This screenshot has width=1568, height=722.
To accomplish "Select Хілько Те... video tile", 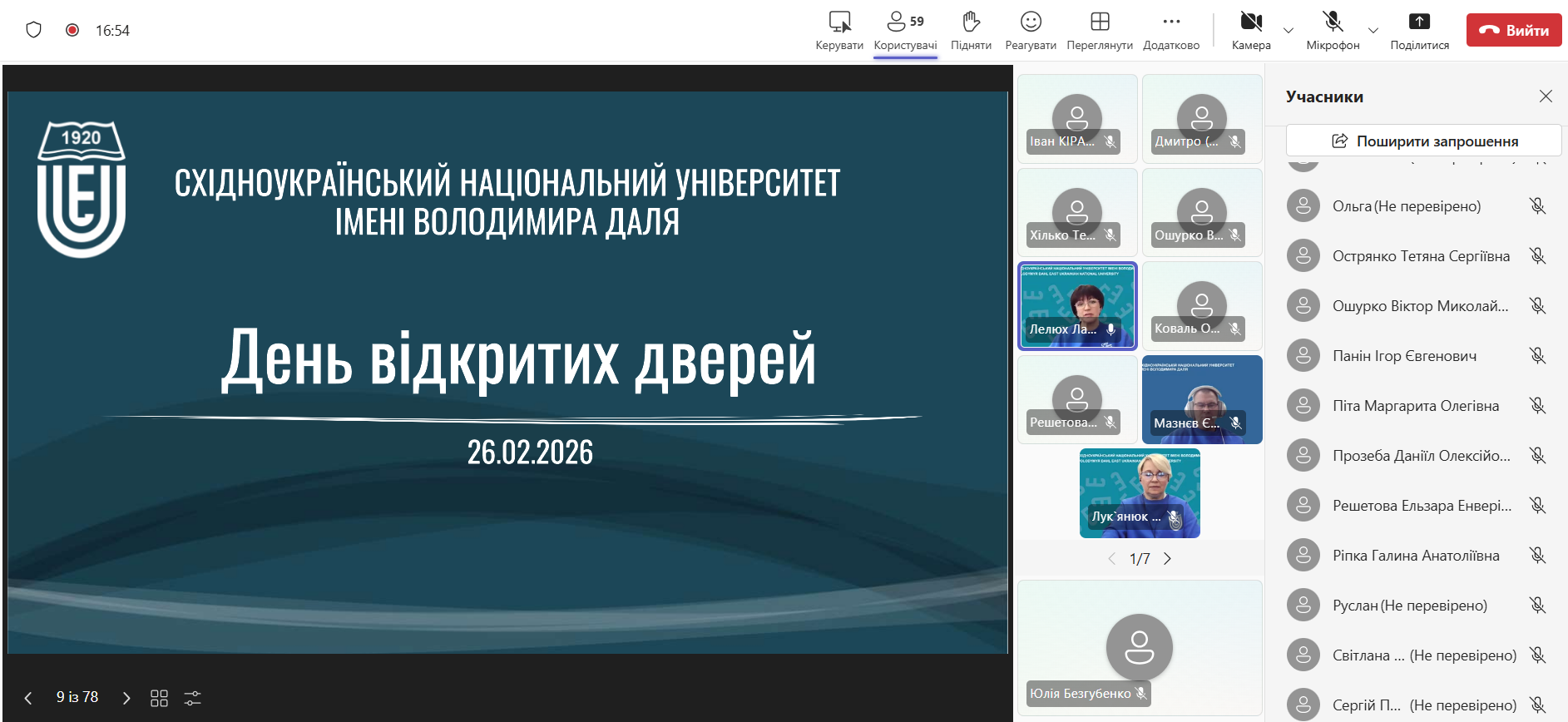I will tap(1077, 212).
